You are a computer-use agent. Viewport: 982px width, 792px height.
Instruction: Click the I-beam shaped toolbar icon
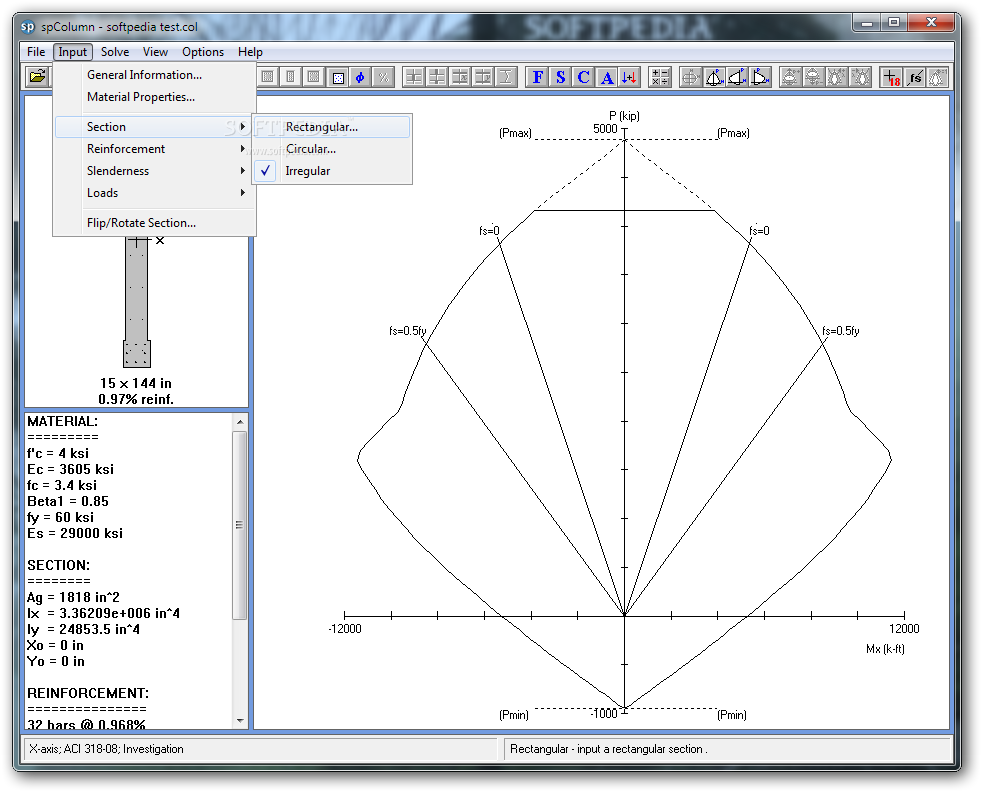tap(506, 77)
